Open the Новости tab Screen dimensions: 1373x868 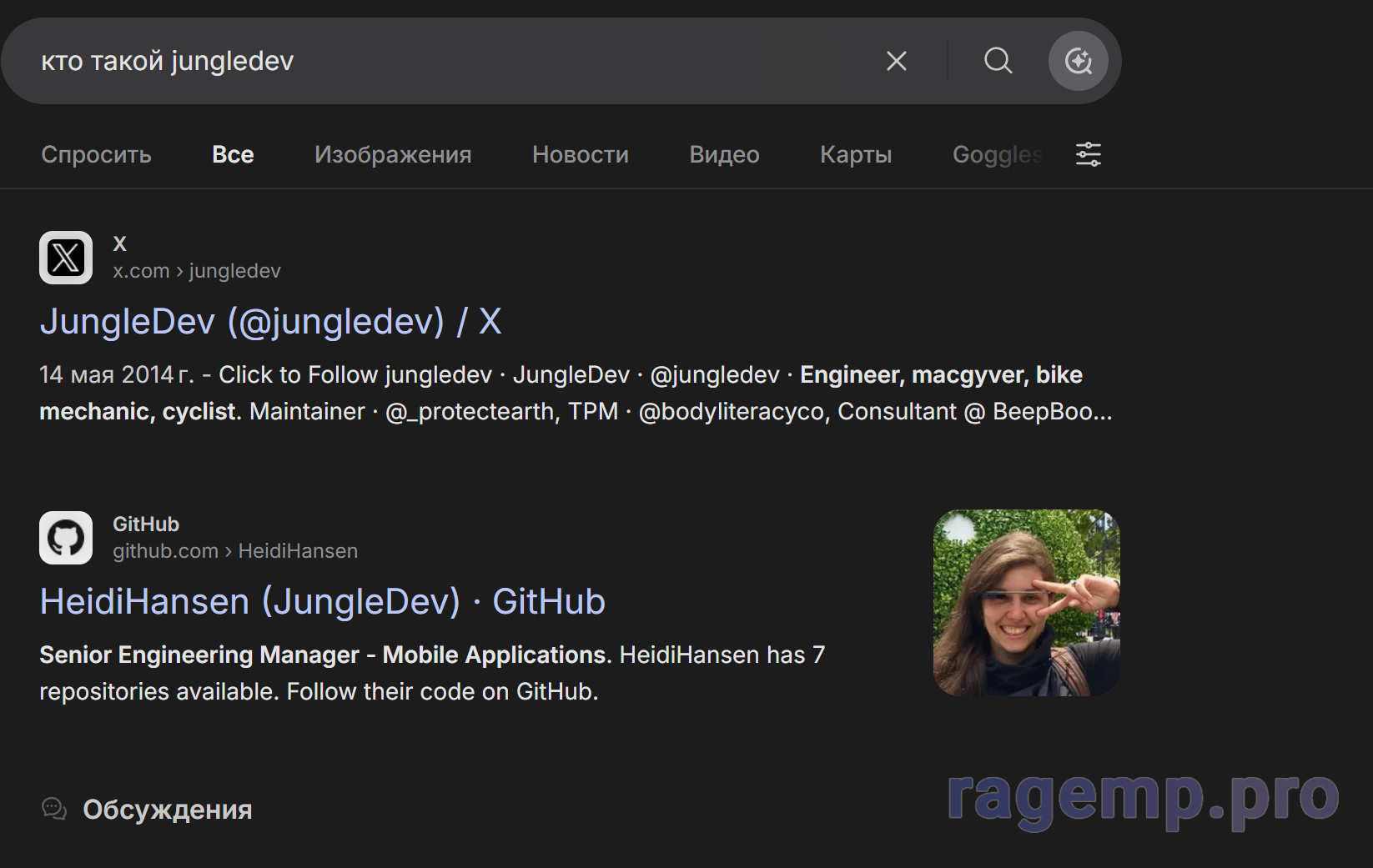pyautogui.click(x=581, y=154)
